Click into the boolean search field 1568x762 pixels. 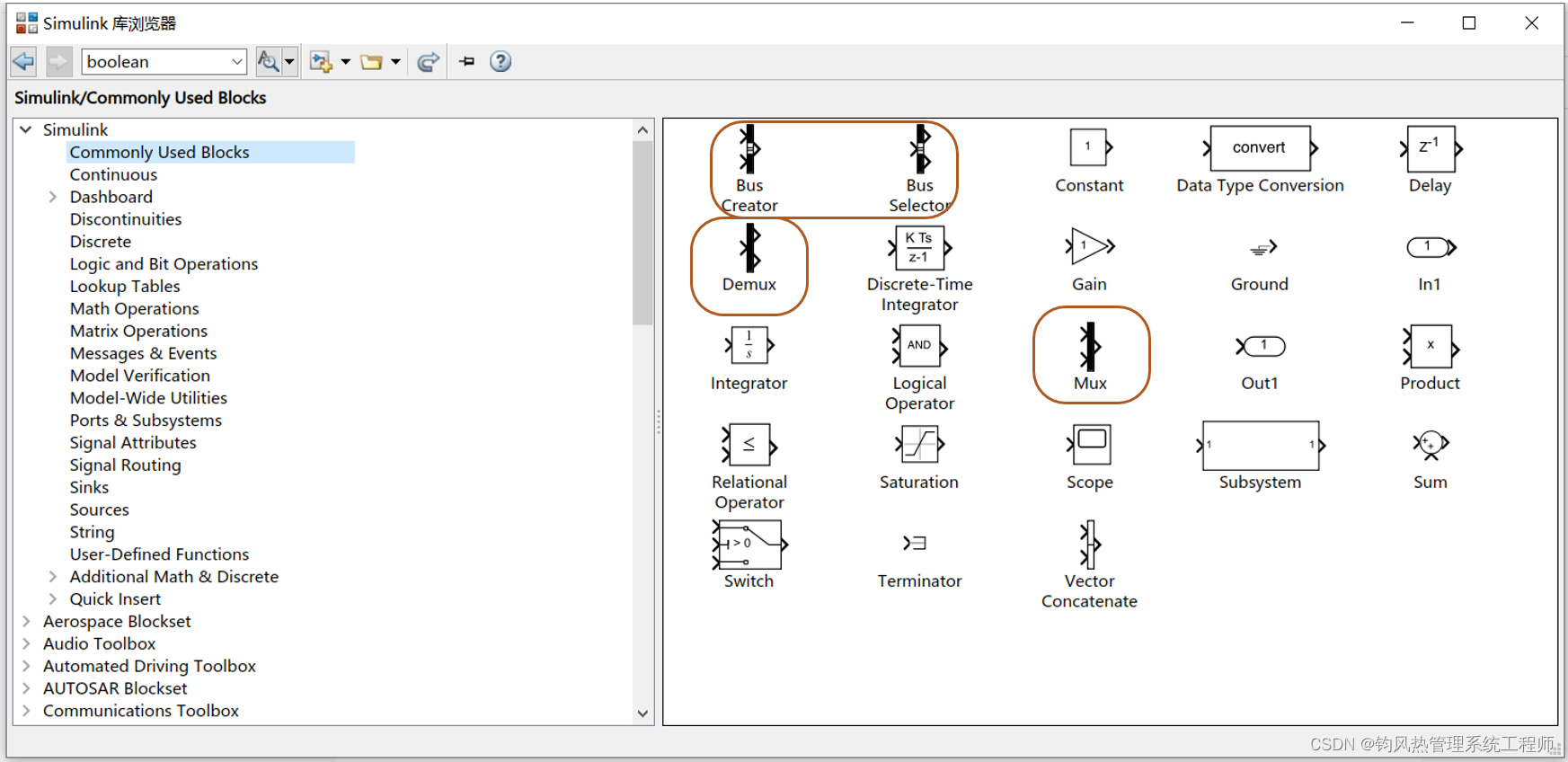[x=155, y=61]
